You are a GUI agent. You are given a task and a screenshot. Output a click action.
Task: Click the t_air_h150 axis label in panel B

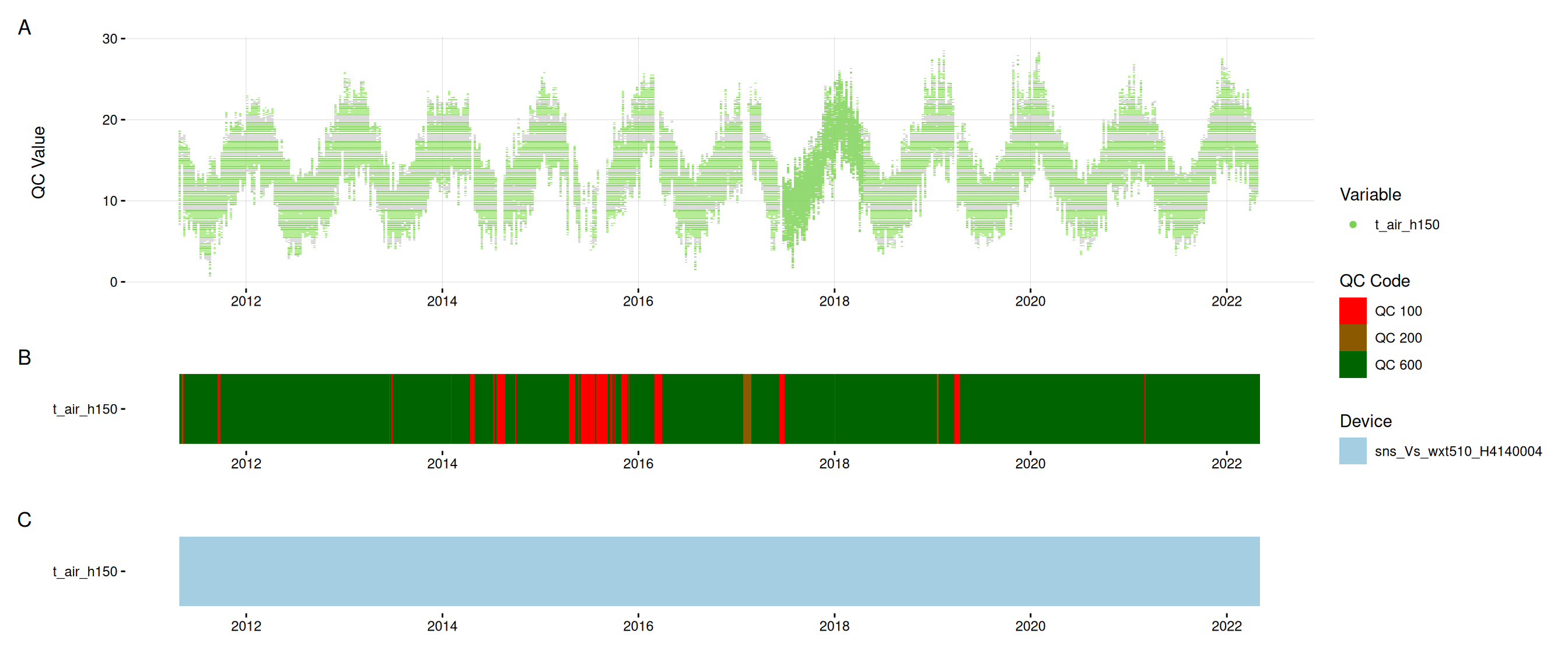point(85,409)
